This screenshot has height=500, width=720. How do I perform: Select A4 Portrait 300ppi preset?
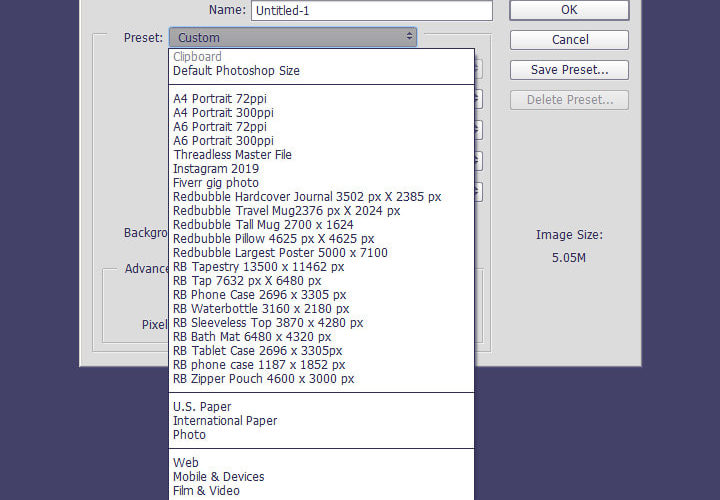pos(321,113)
